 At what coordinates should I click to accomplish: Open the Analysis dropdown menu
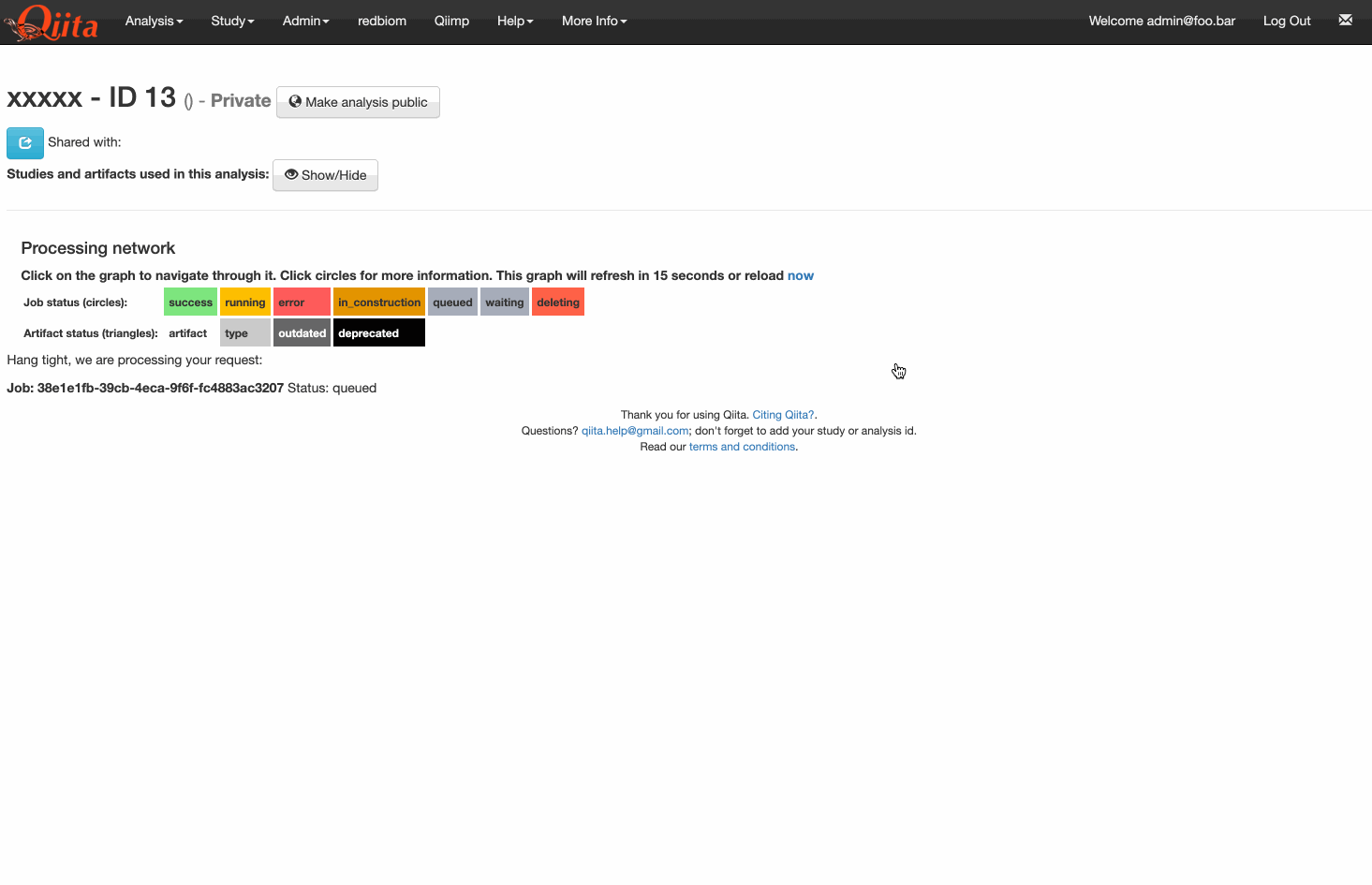[x=154, y=21]
